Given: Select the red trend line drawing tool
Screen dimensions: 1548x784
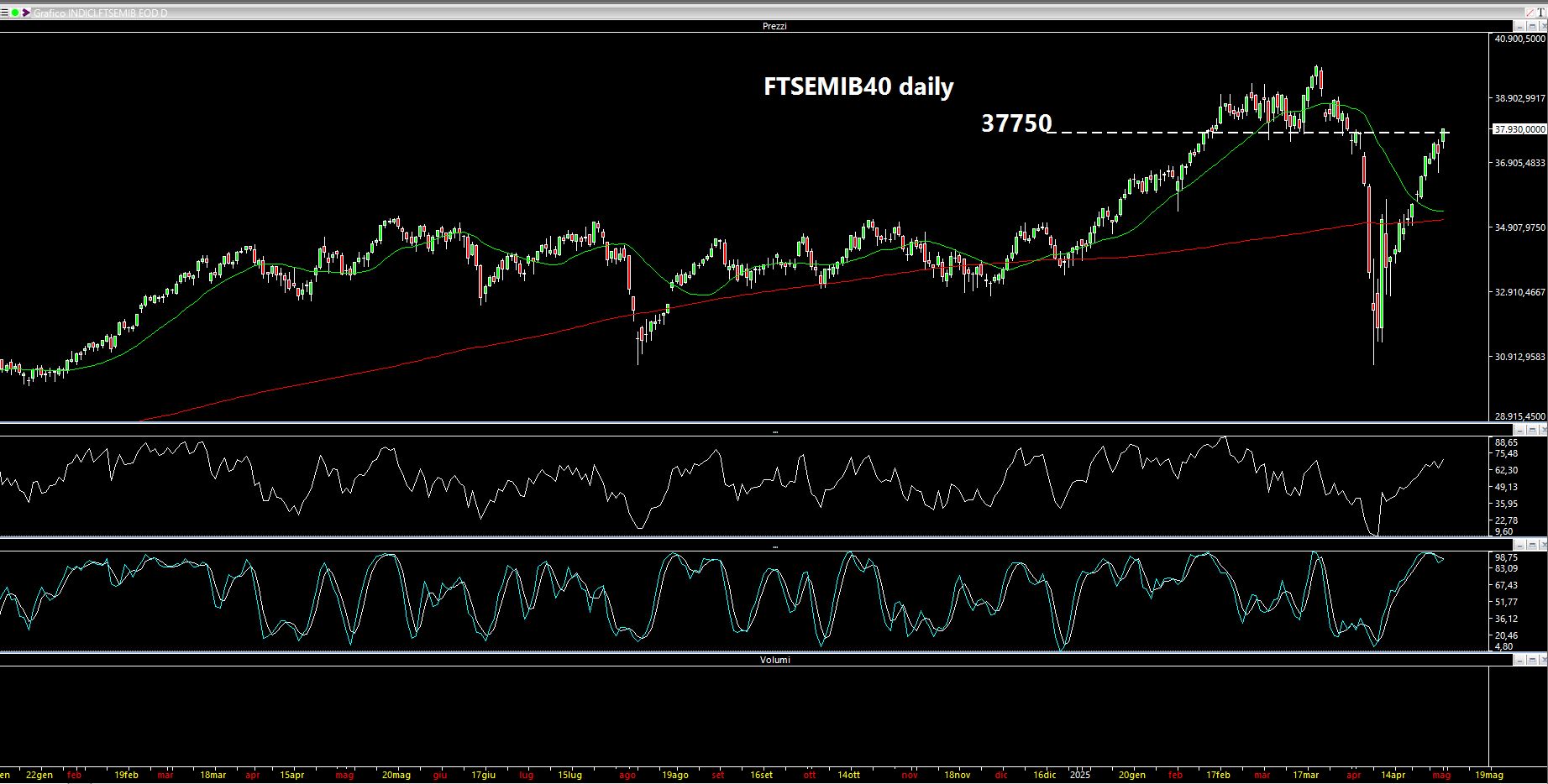Looking at the screenshot, I should pyautogui.click(x=1530, y=13).
